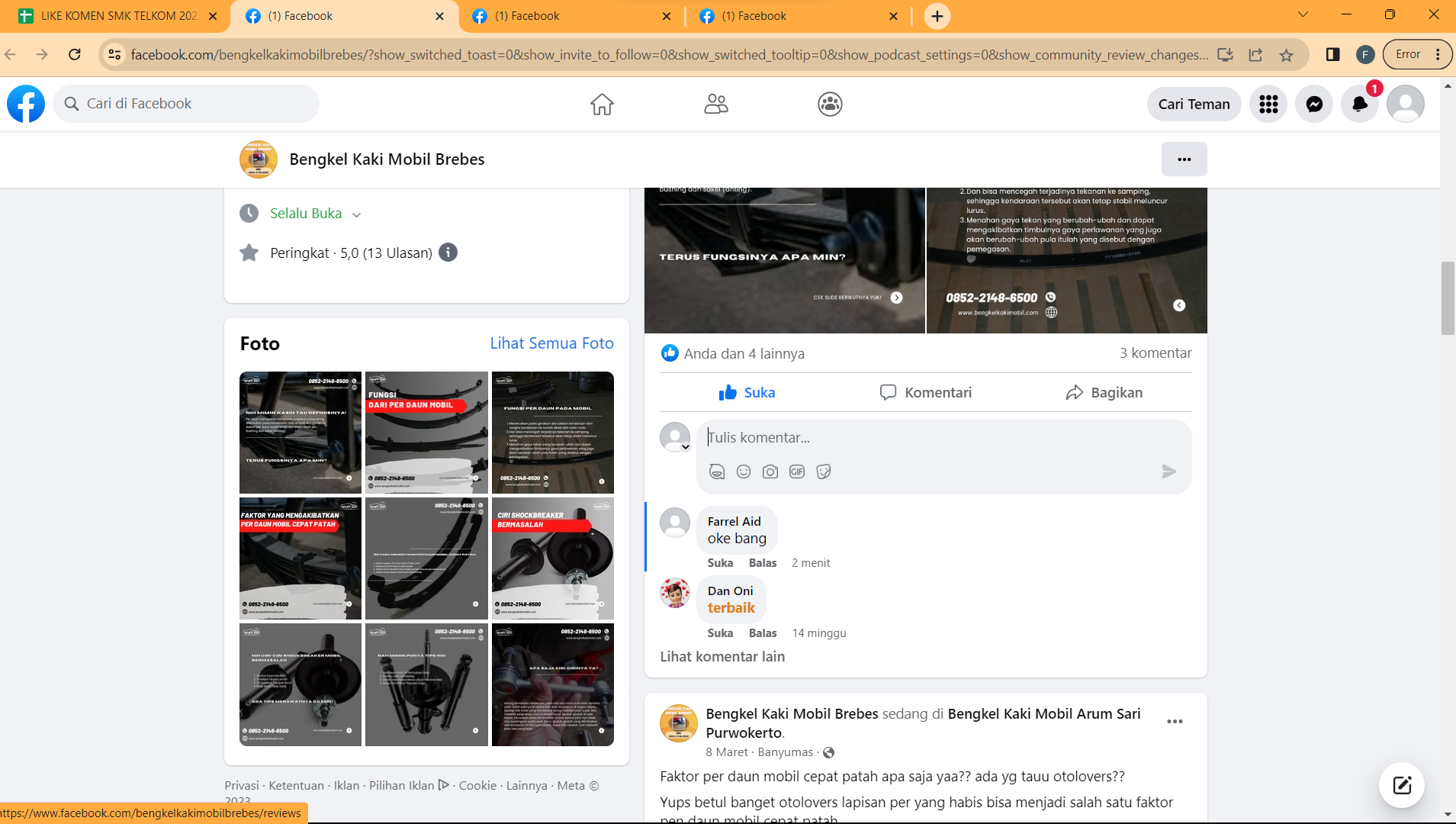Open the Lihat Semua Foto link
The image size is (1456, 824).
click(x=551, y=343)
